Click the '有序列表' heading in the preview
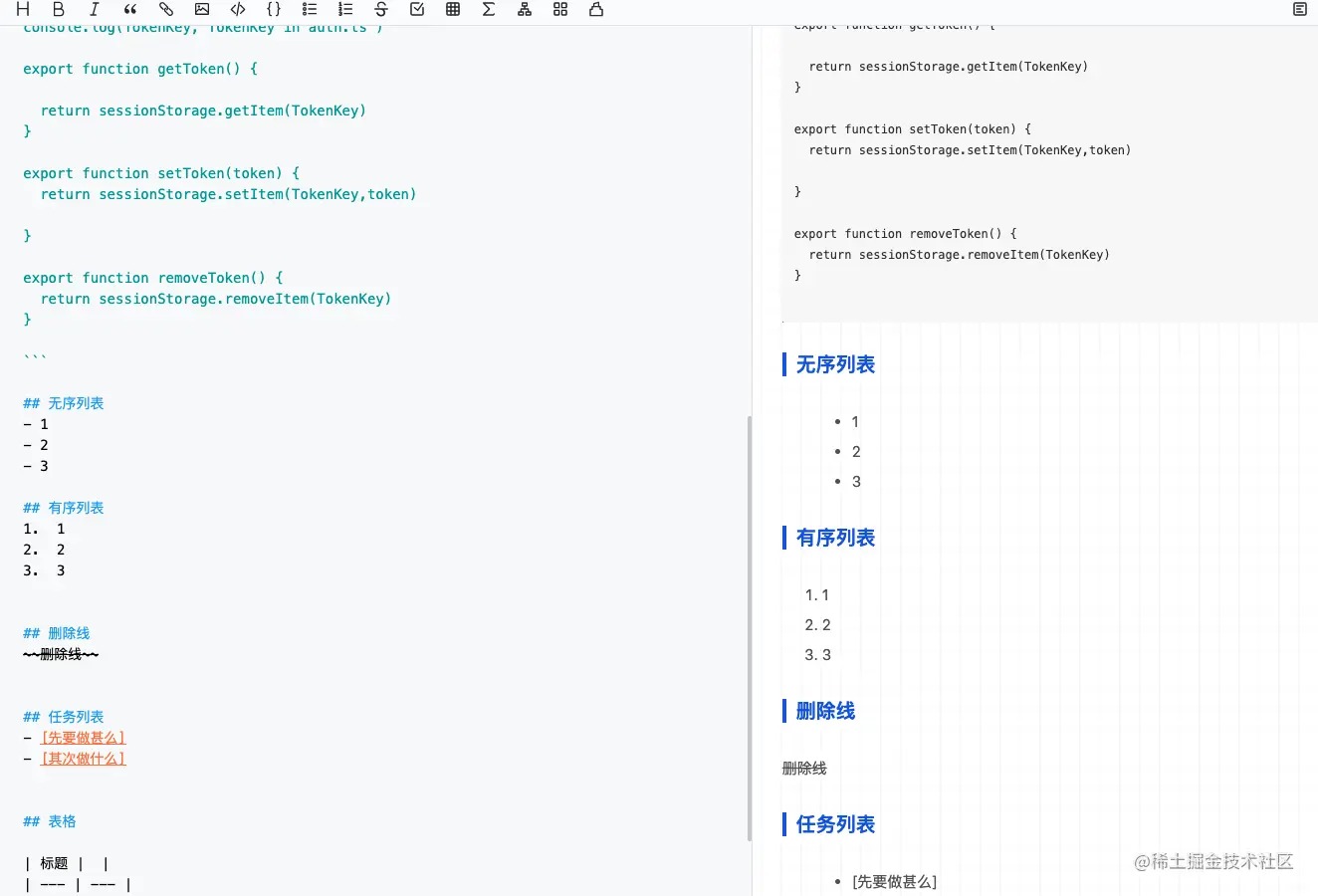The height and width of the screenshot is (896, 1318). (x=835, y=538)
